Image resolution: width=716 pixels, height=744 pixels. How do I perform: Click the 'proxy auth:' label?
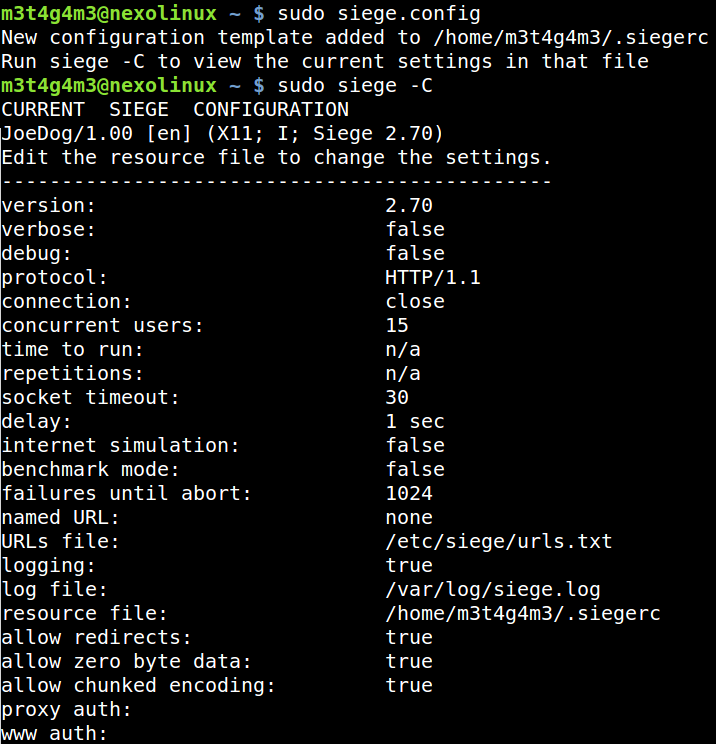point(67,709)
